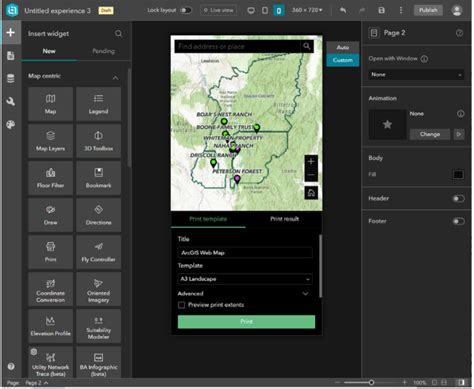Select the Suitability Modeler widget
474x389 pixels.
tap(98, 326)
